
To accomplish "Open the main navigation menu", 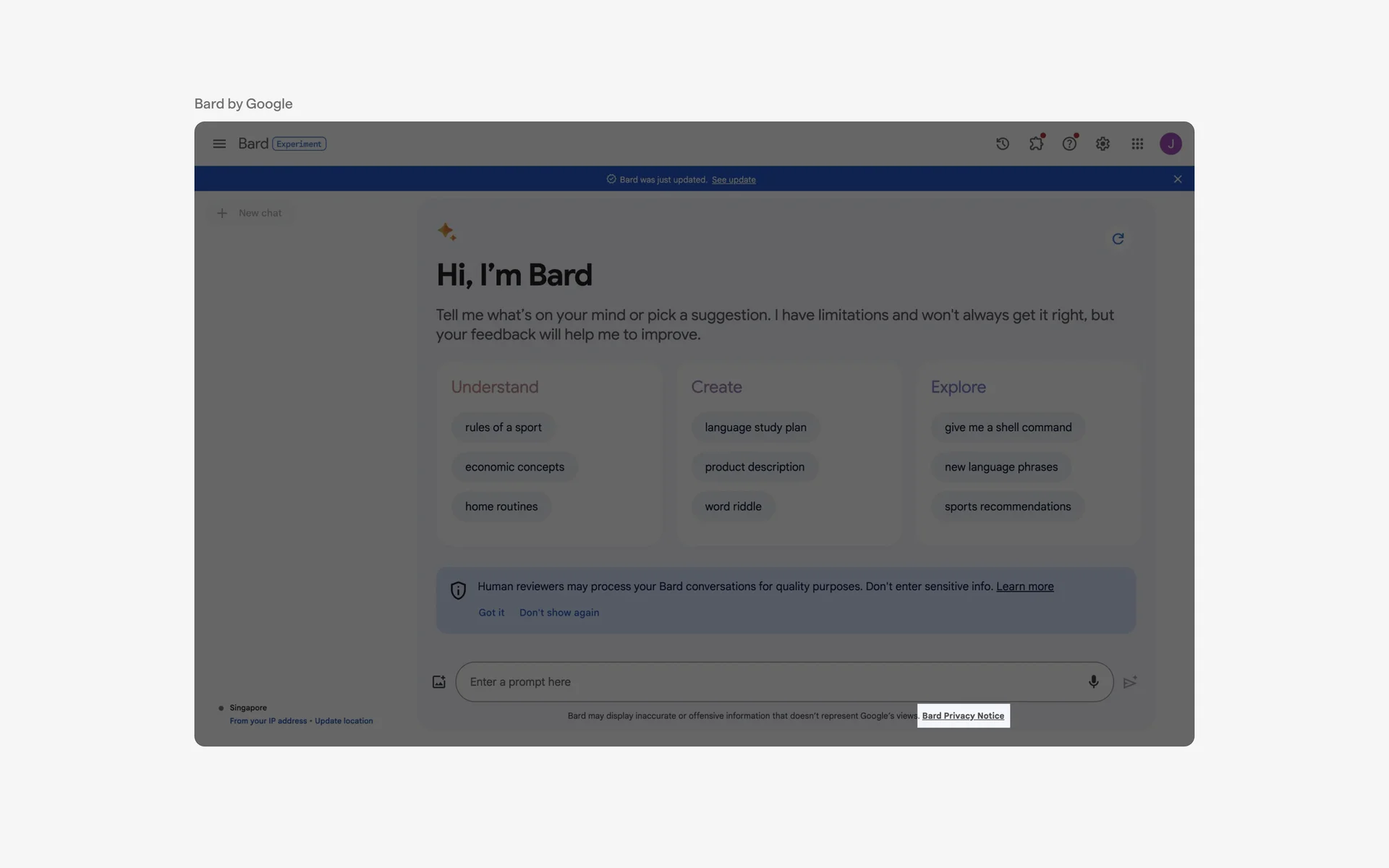I will coord(220,143).
